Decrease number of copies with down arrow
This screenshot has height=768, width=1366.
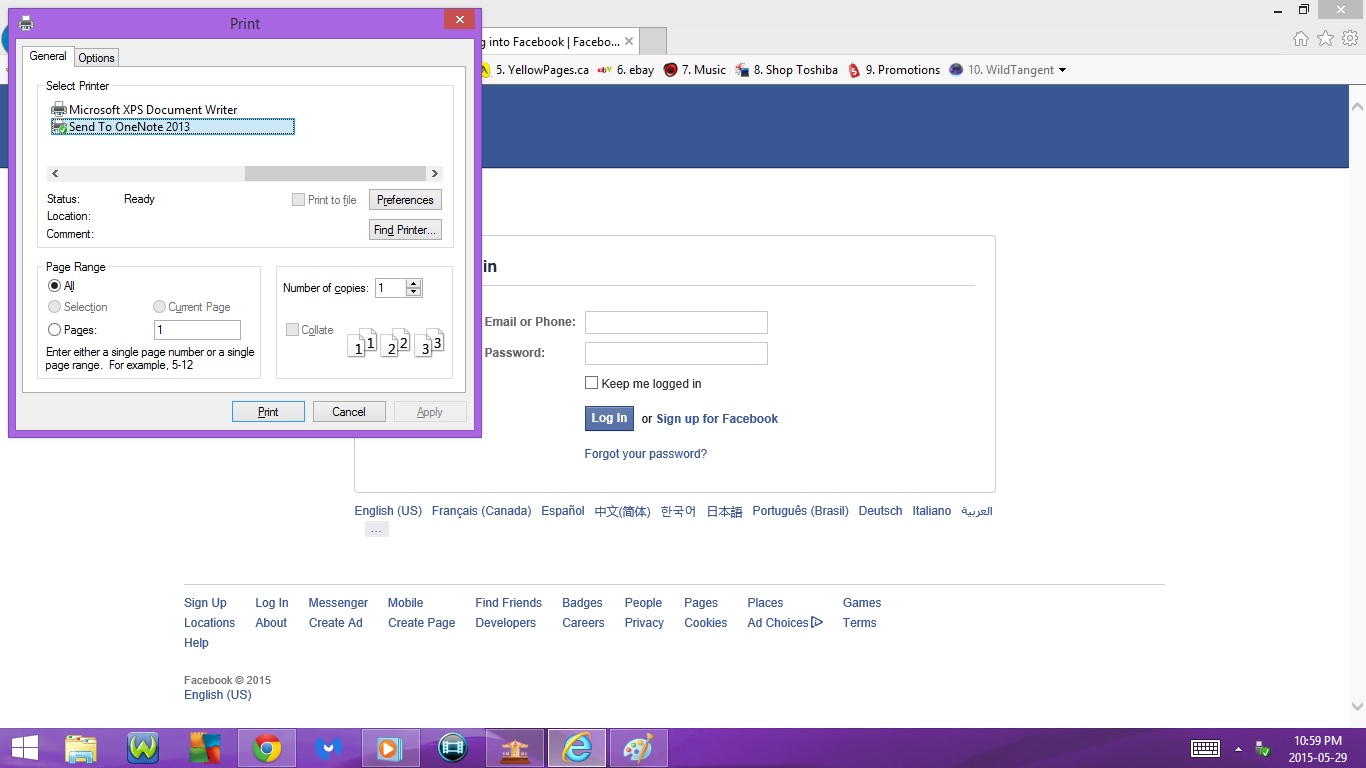coord(414,292)
